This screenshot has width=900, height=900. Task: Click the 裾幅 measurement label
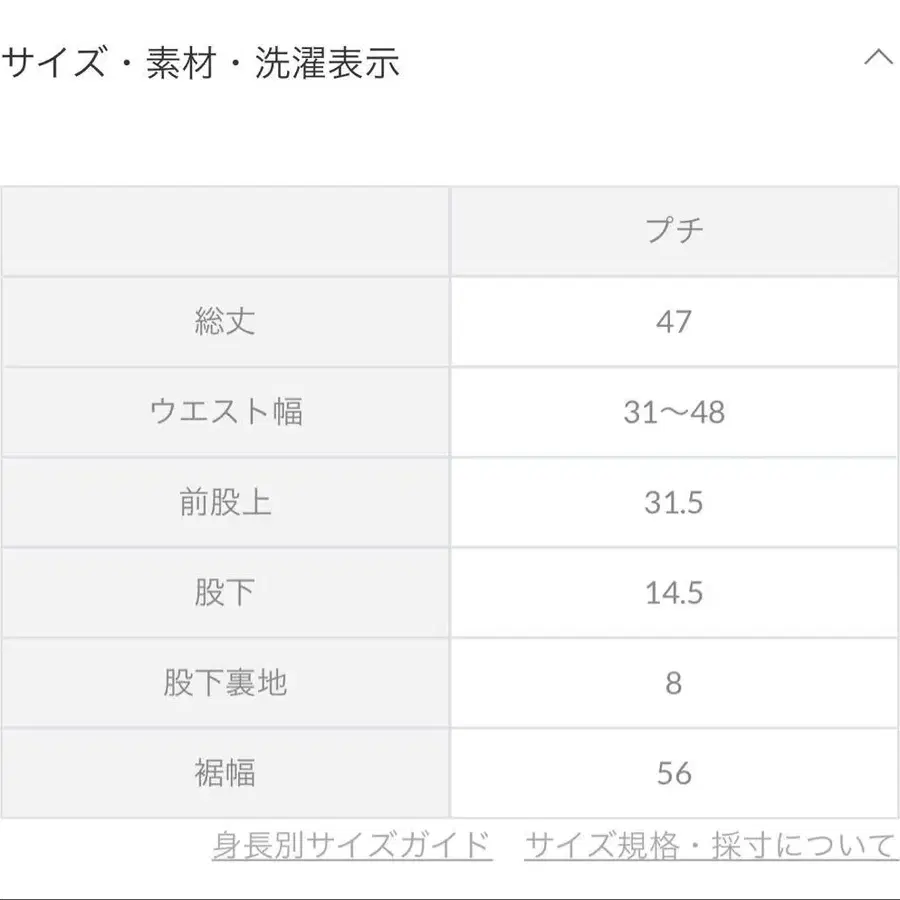tap(227, 772)
